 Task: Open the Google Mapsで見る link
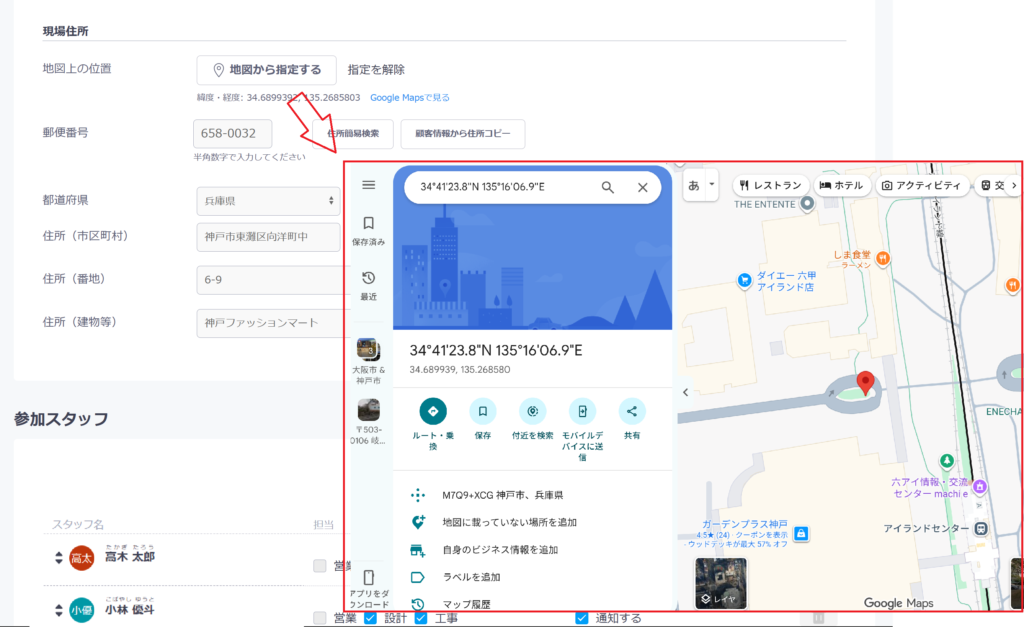409,97
